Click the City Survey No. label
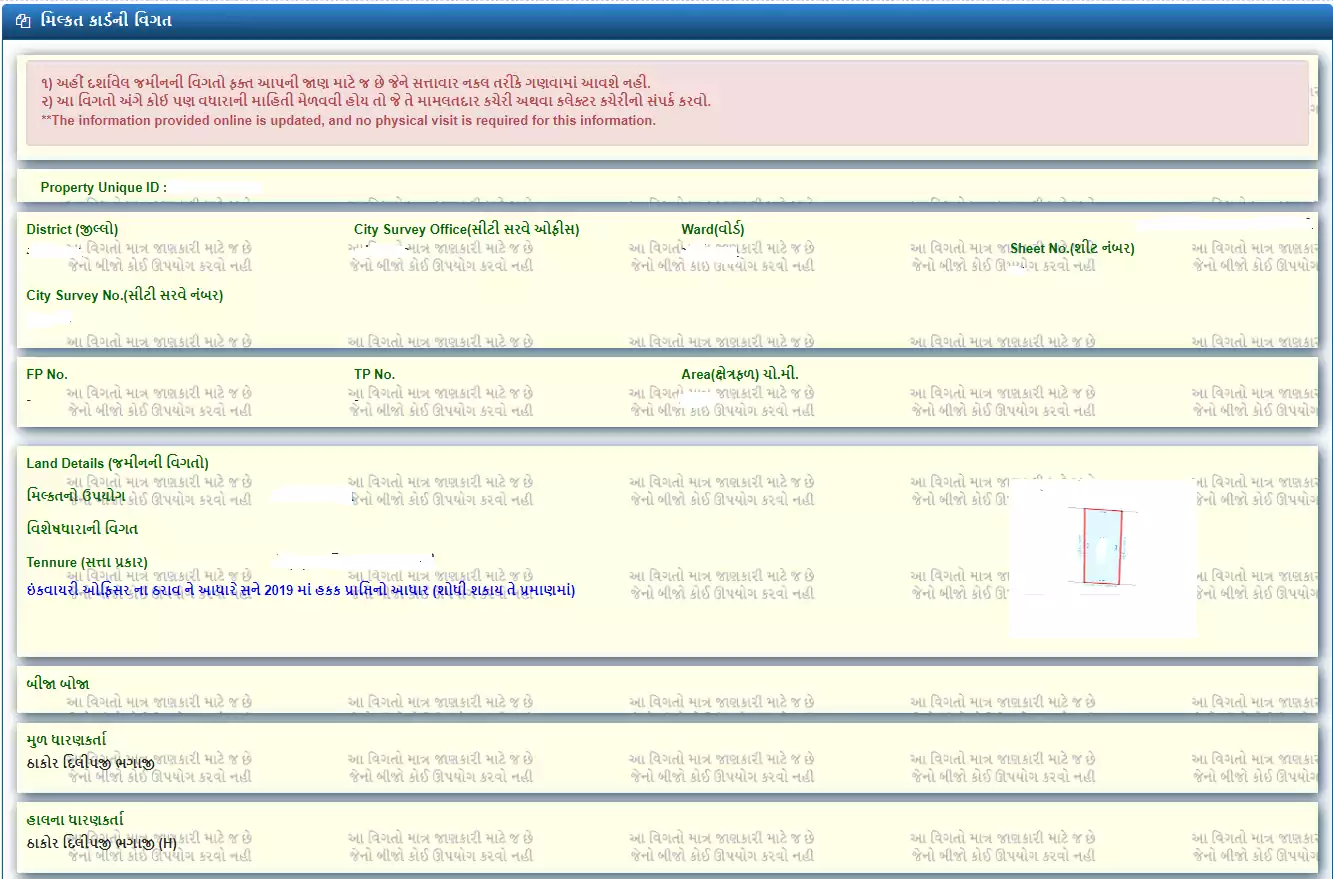 click(124, 295)
